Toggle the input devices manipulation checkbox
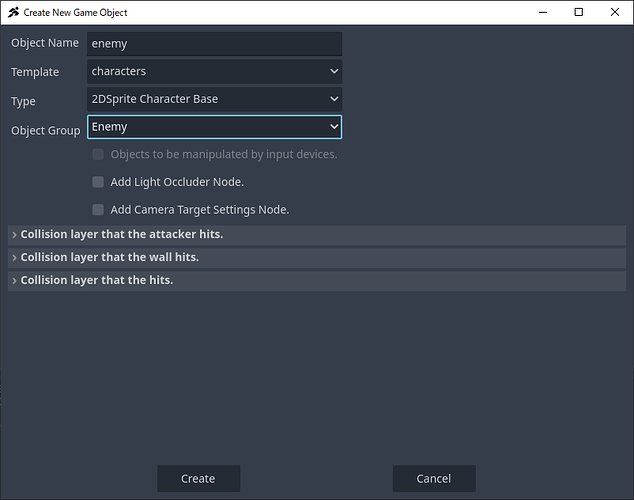The height and width of the screenshot is (500, 634). (98, 155)
